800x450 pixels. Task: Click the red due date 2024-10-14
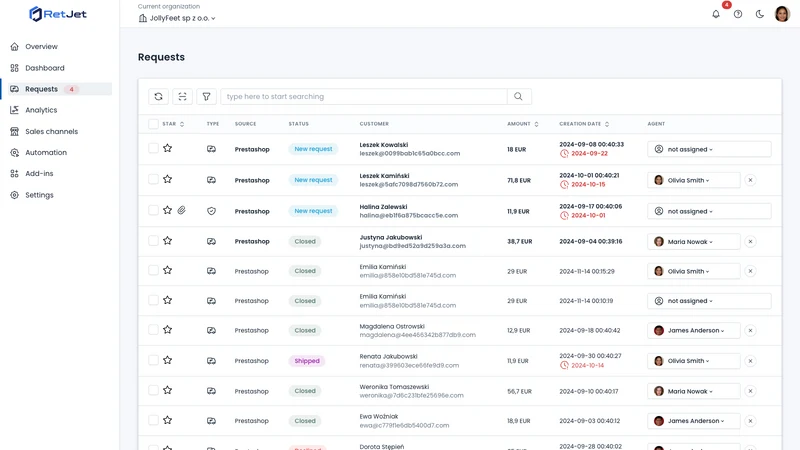coord(587,365)
